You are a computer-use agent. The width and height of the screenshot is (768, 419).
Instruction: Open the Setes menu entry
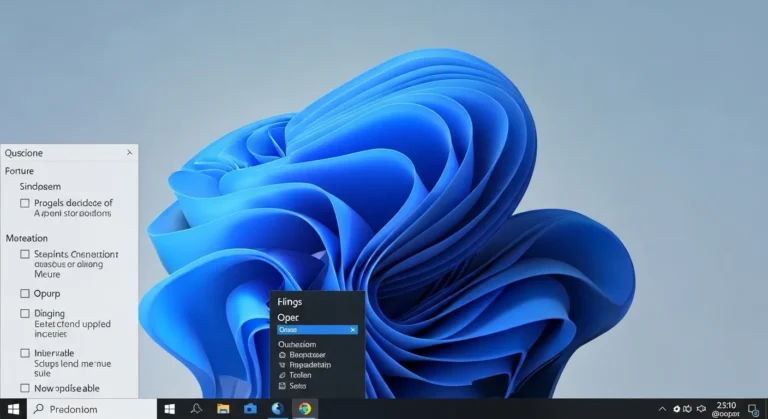click(x=298, y=386)
